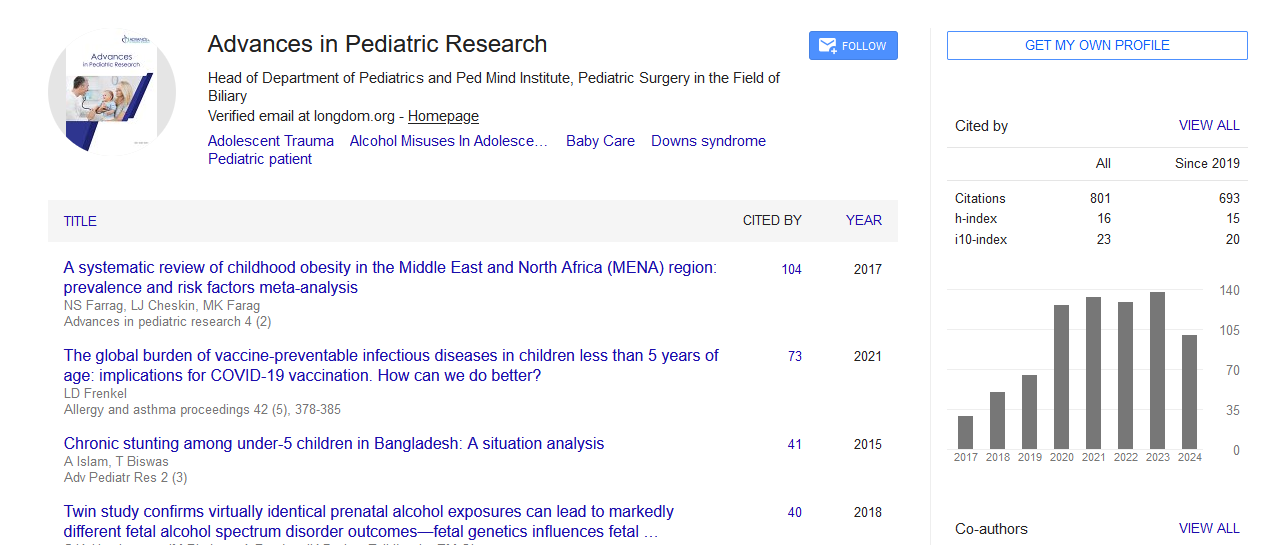
Task: Open the Homepage link
Action: coord(443,116)
